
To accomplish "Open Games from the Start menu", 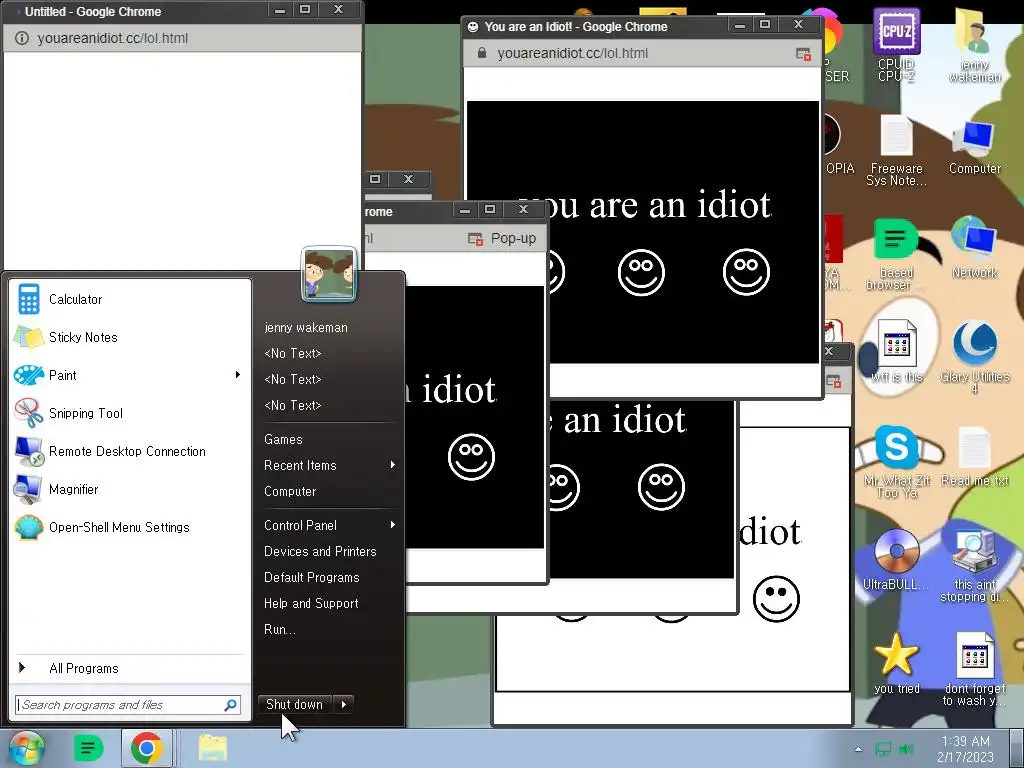I will pos(283,439).
